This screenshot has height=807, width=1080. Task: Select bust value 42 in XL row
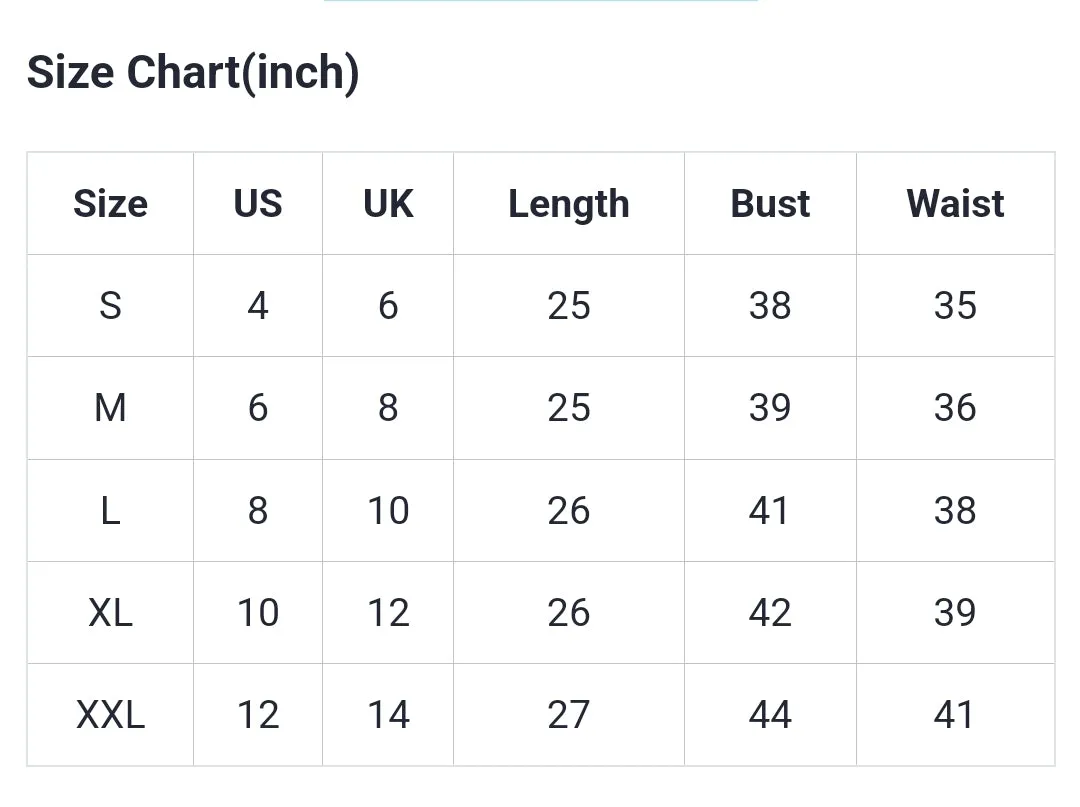point(770,613)
